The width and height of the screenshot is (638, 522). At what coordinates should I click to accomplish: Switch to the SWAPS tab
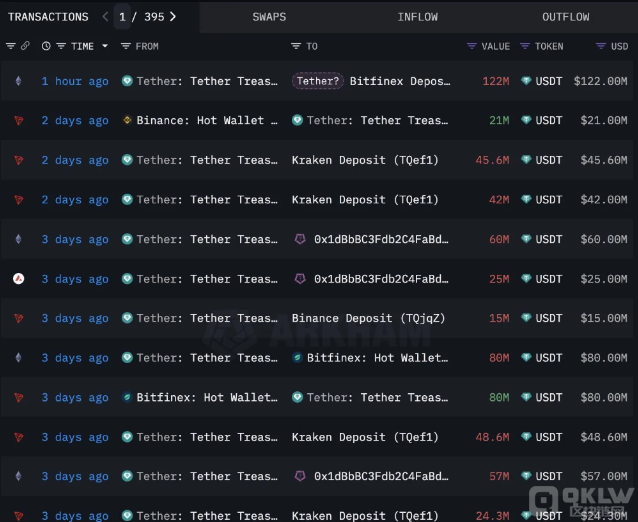(269, 17)
